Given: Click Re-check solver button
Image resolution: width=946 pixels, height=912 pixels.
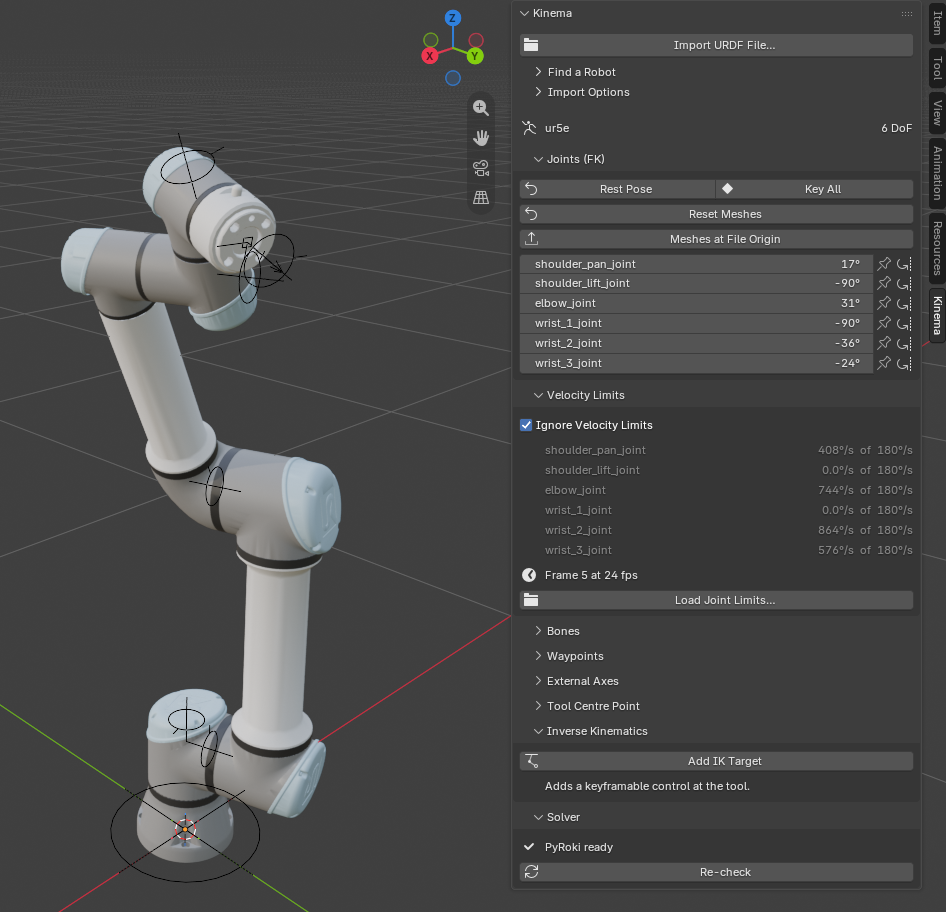Looking at the screenshot, I should click(716, 872).
